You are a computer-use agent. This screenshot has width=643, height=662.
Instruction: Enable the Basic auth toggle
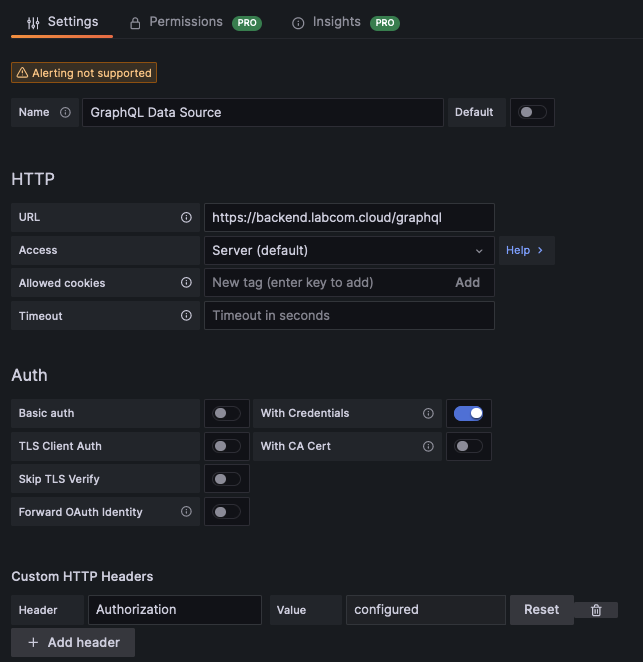[x=227, y=413]
